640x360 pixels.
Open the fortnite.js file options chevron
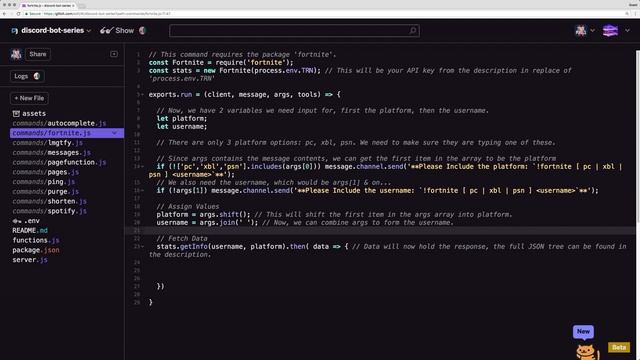point(114,133)
